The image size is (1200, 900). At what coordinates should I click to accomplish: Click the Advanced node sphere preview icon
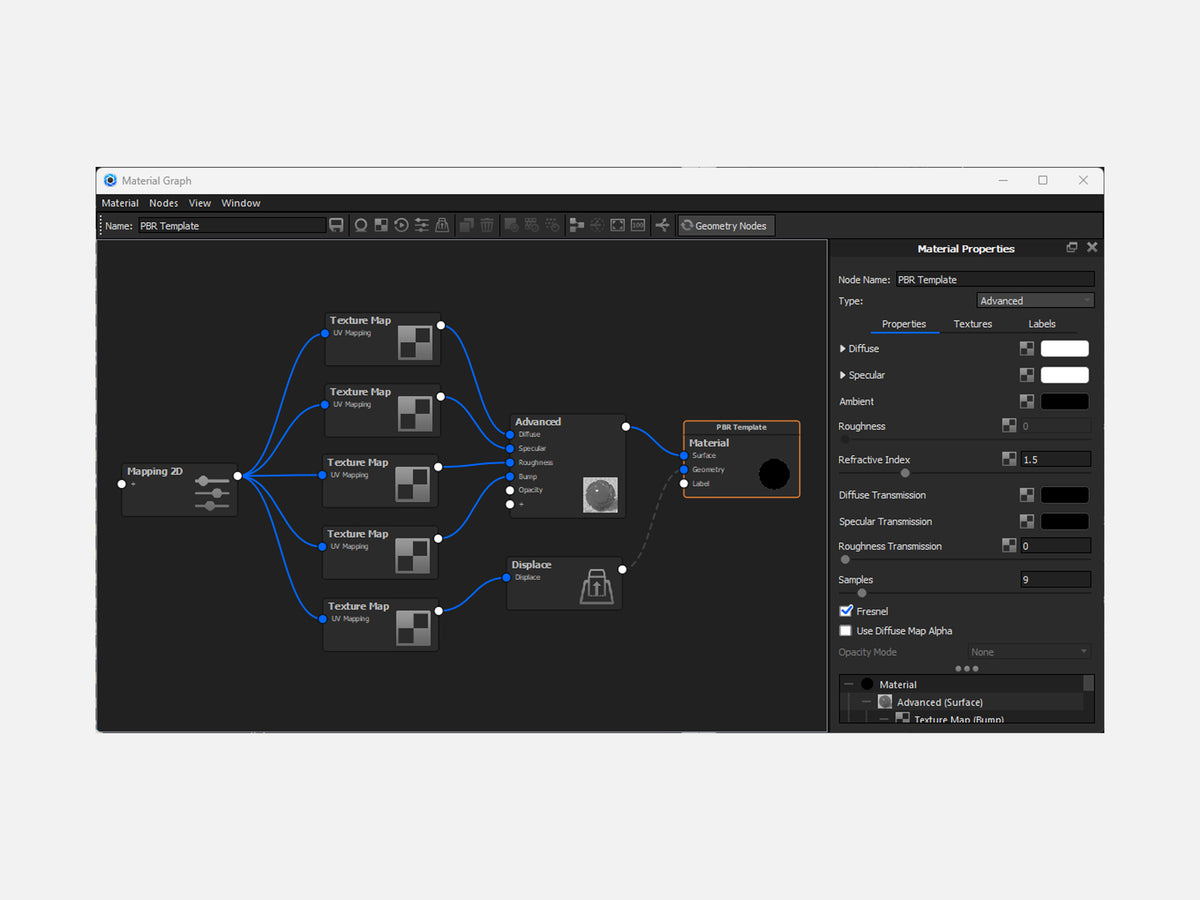pos(600,494)
